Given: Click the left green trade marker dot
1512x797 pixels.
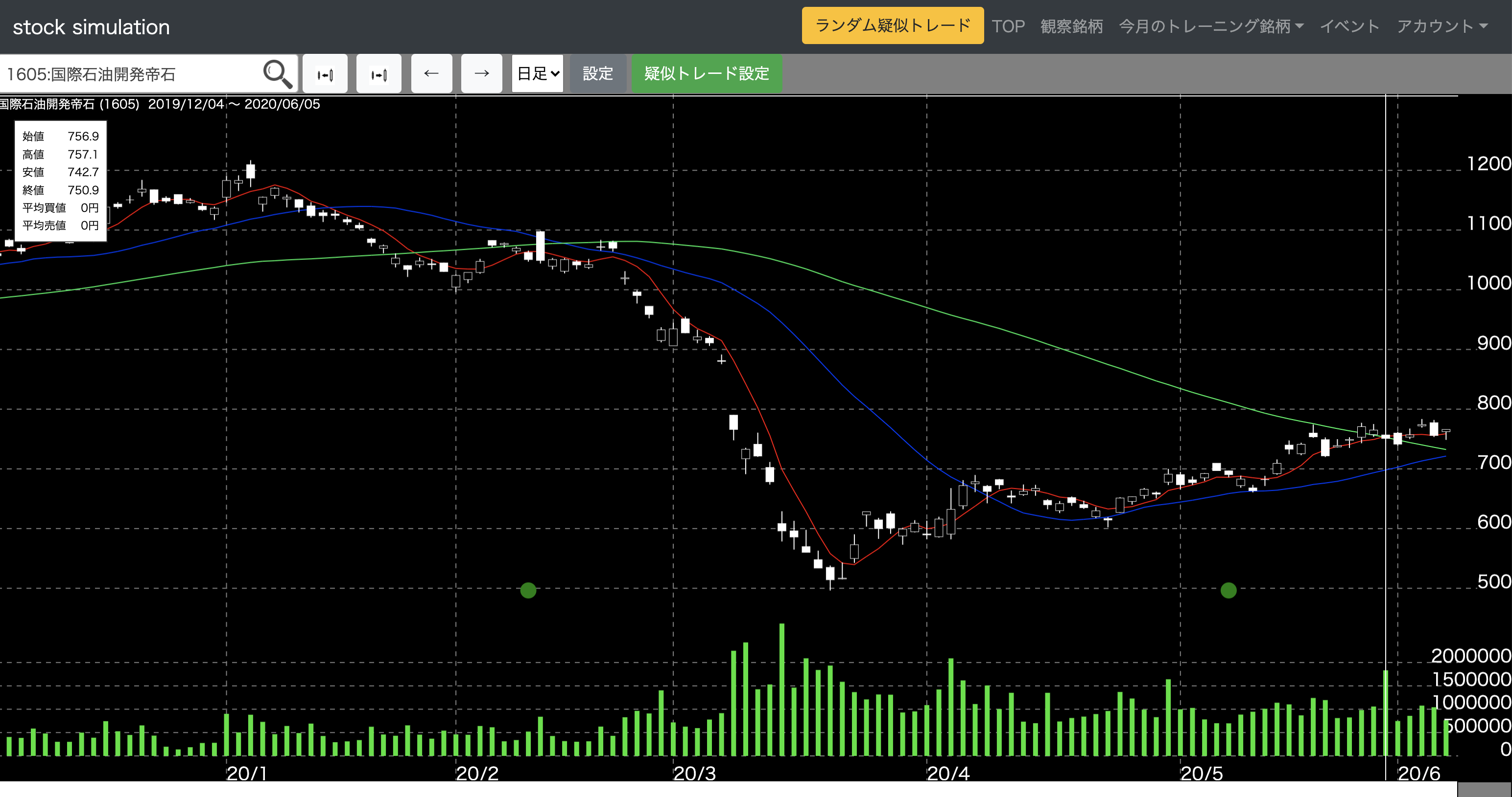Looking at the screenshot, I should tap(528, 590).
